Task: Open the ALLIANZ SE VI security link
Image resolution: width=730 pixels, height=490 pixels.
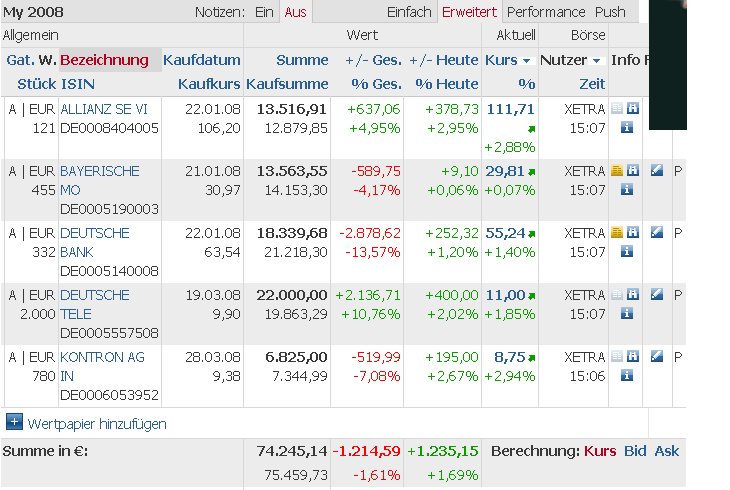Action: [104, 108]
